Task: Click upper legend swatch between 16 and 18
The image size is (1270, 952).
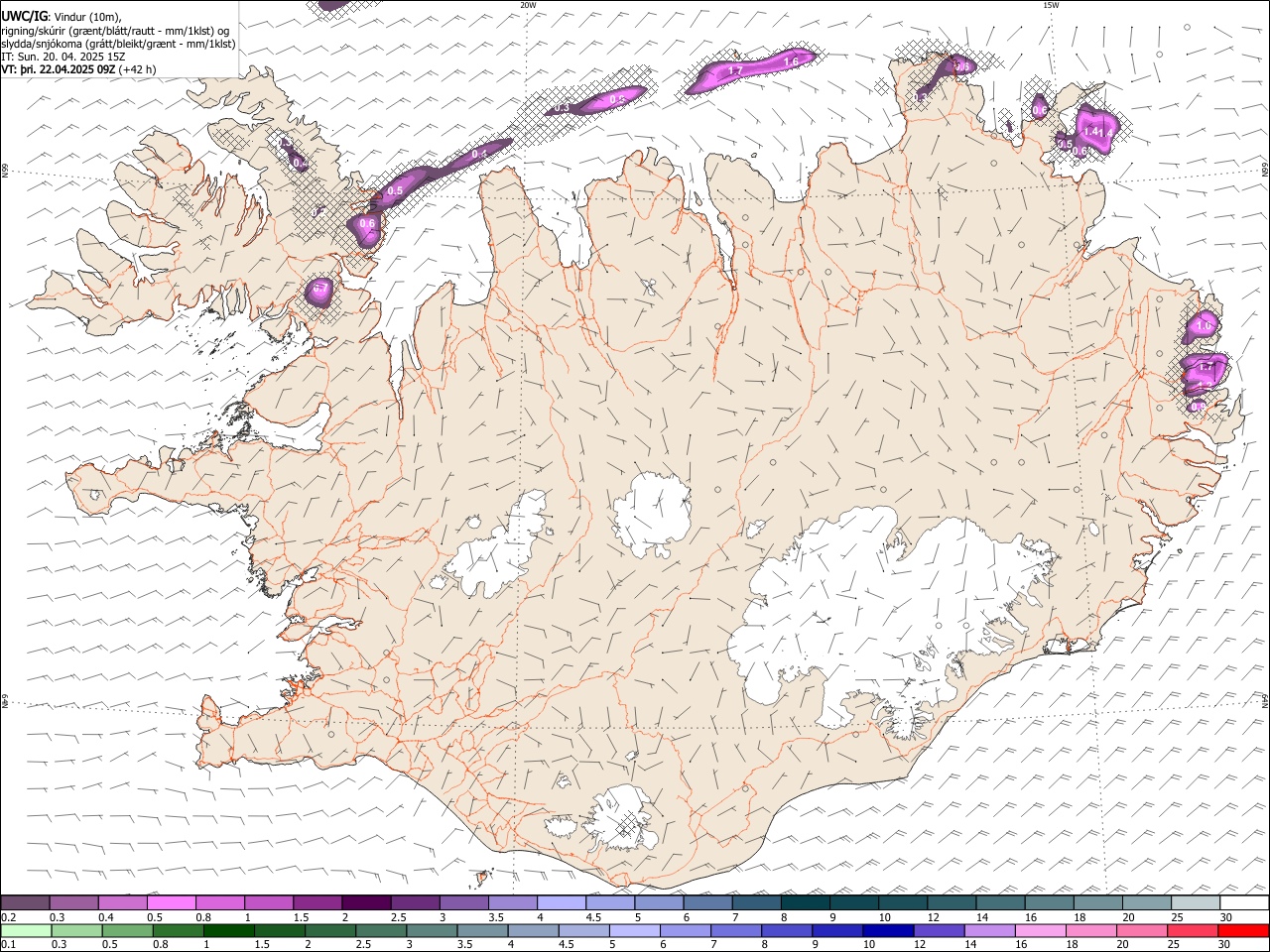Action: (1048, 902)
